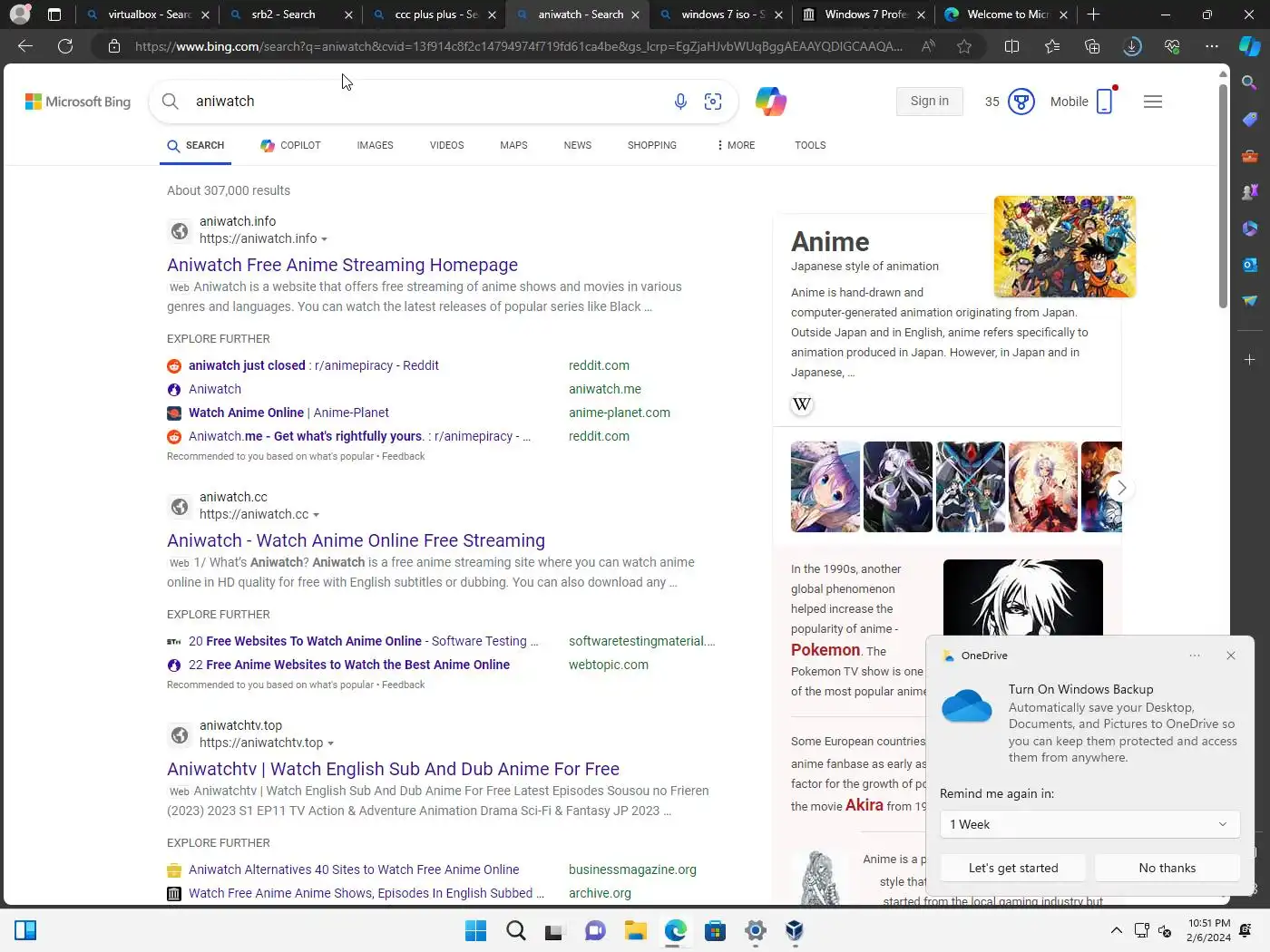The width and height of the screenshot is (1270, 952).
Task: Expand aniwatchtv.top URL dropdown arrow
Action: coord(330,743)
